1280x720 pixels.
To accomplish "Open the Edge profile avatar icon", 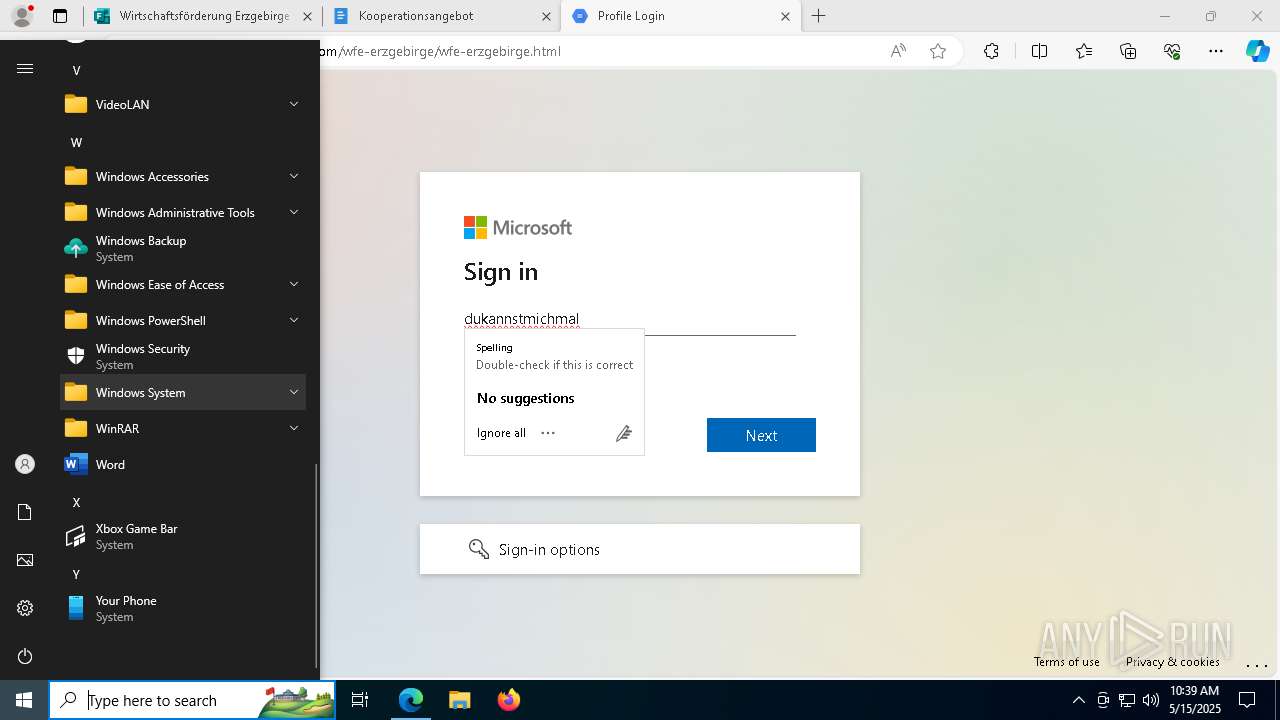I will [x=21, y=16].
